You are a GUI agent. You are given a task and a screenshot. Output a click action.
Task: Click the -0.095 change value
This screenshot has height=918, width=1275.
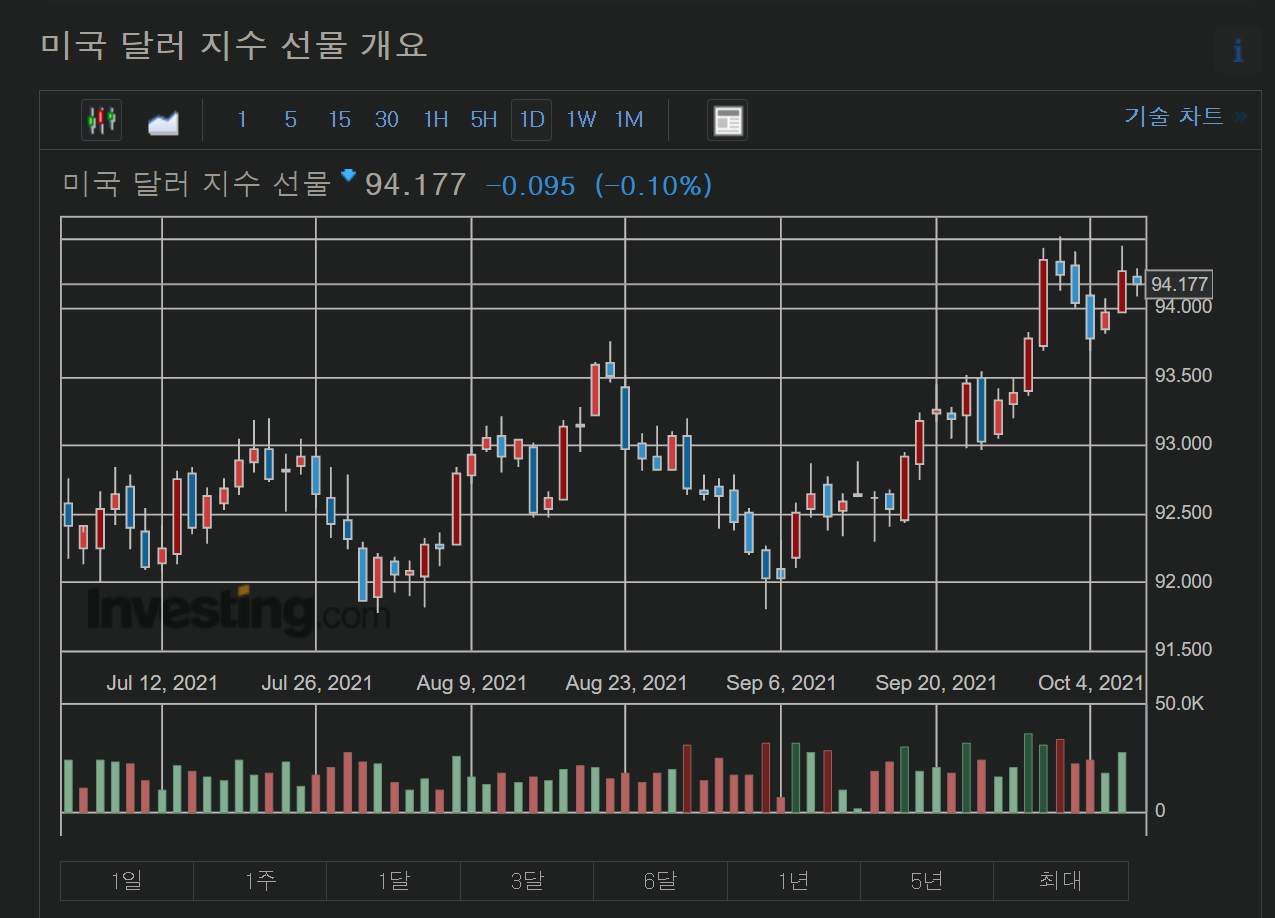(531, 186)
